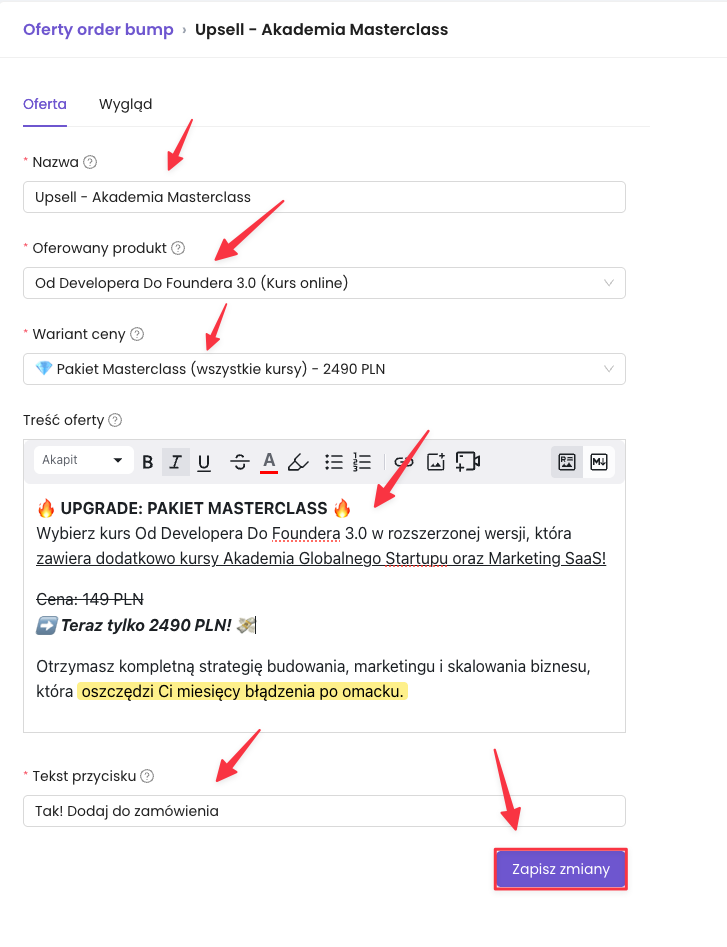727x947 pixels.
Task: Click the Zapisz zmiany button
Action: [x=560, y=869]
